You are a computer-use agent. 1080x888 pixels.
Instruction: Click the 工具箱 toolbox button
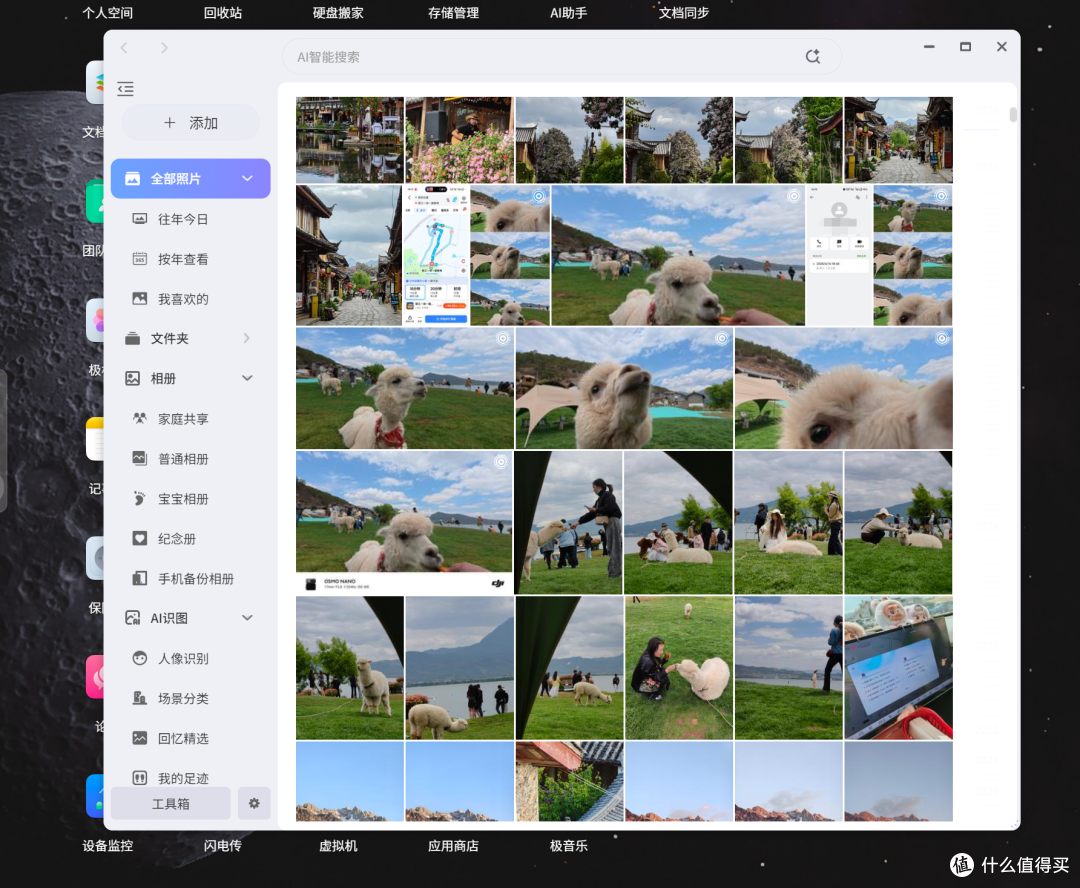pyautogui.click(x=171, y=804)
